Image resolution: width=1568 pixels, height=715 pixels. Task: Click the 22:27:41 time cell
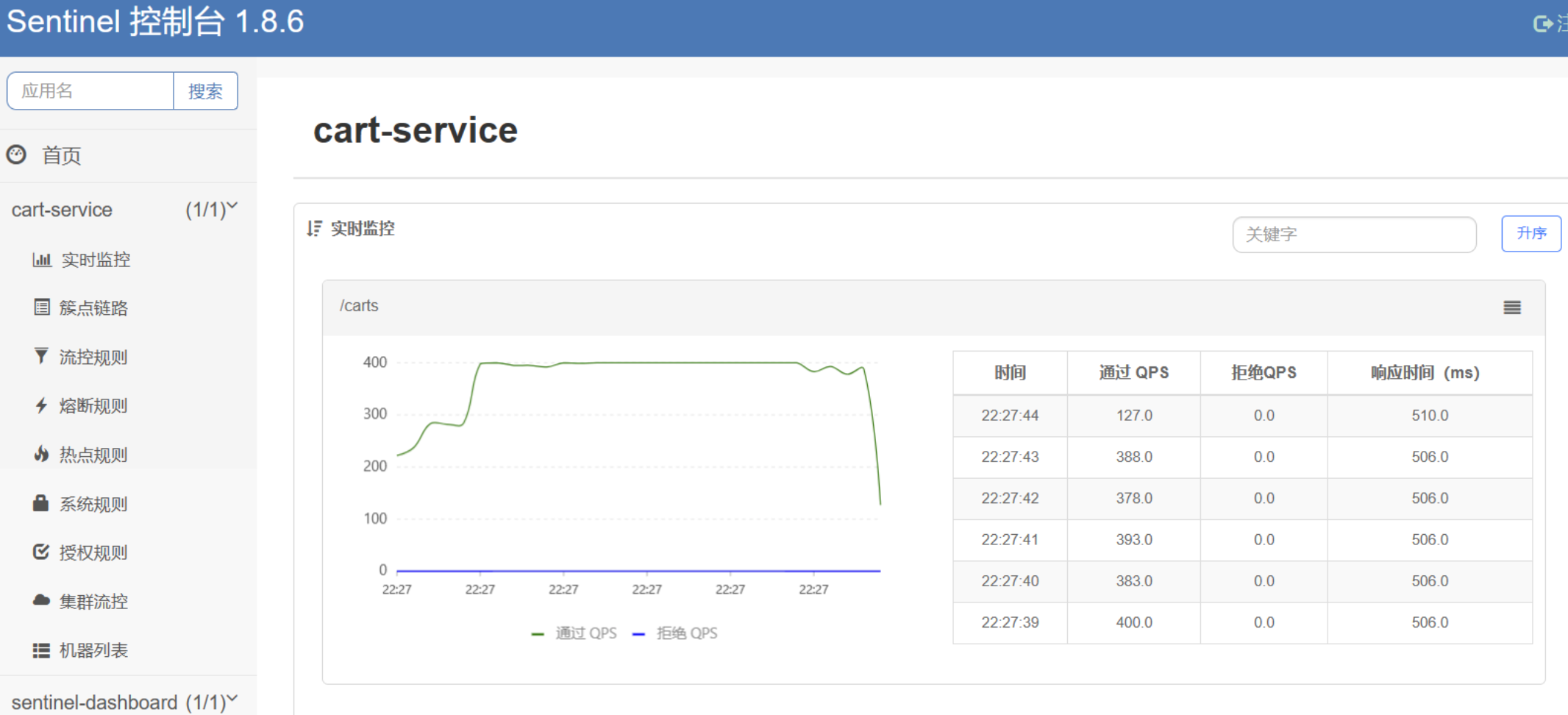point(1010,539)
